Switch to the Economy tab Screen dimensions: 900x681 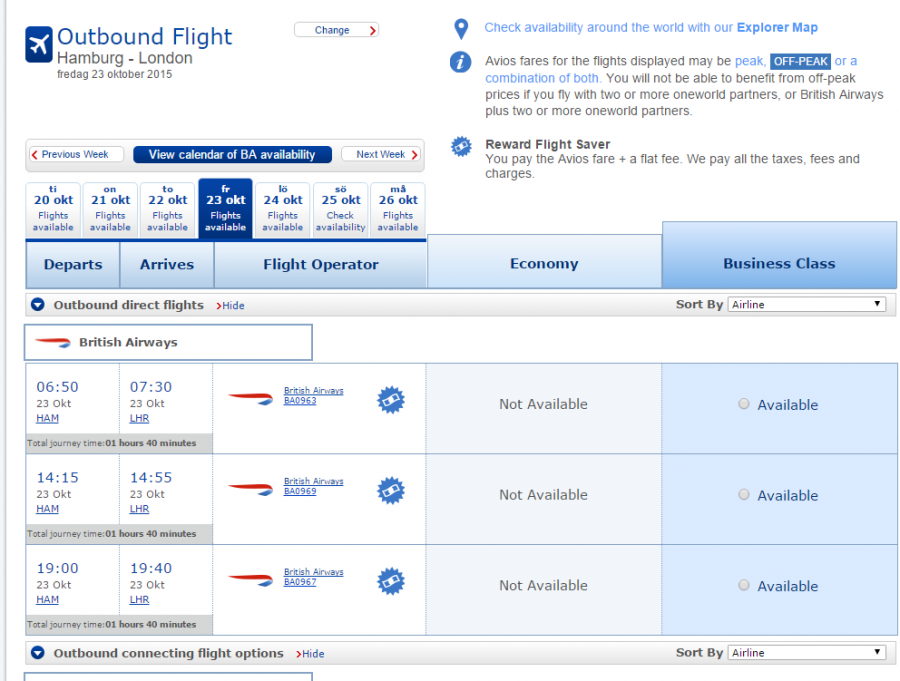(543, 263)
